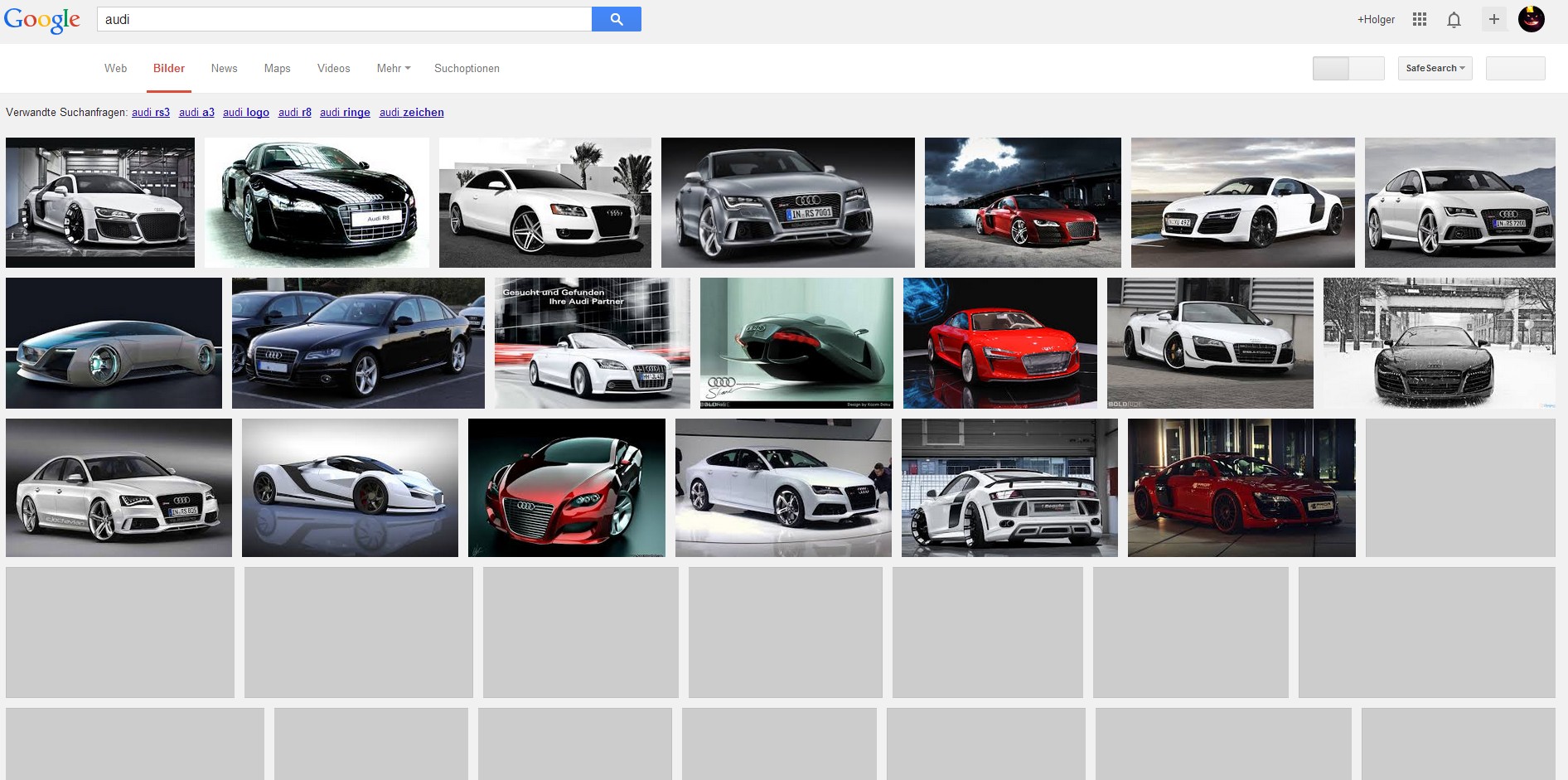The height and width of the screenshot is (780, 1568).
Task: Open the red concept car on teal background
Action: (x=567, y=487)
